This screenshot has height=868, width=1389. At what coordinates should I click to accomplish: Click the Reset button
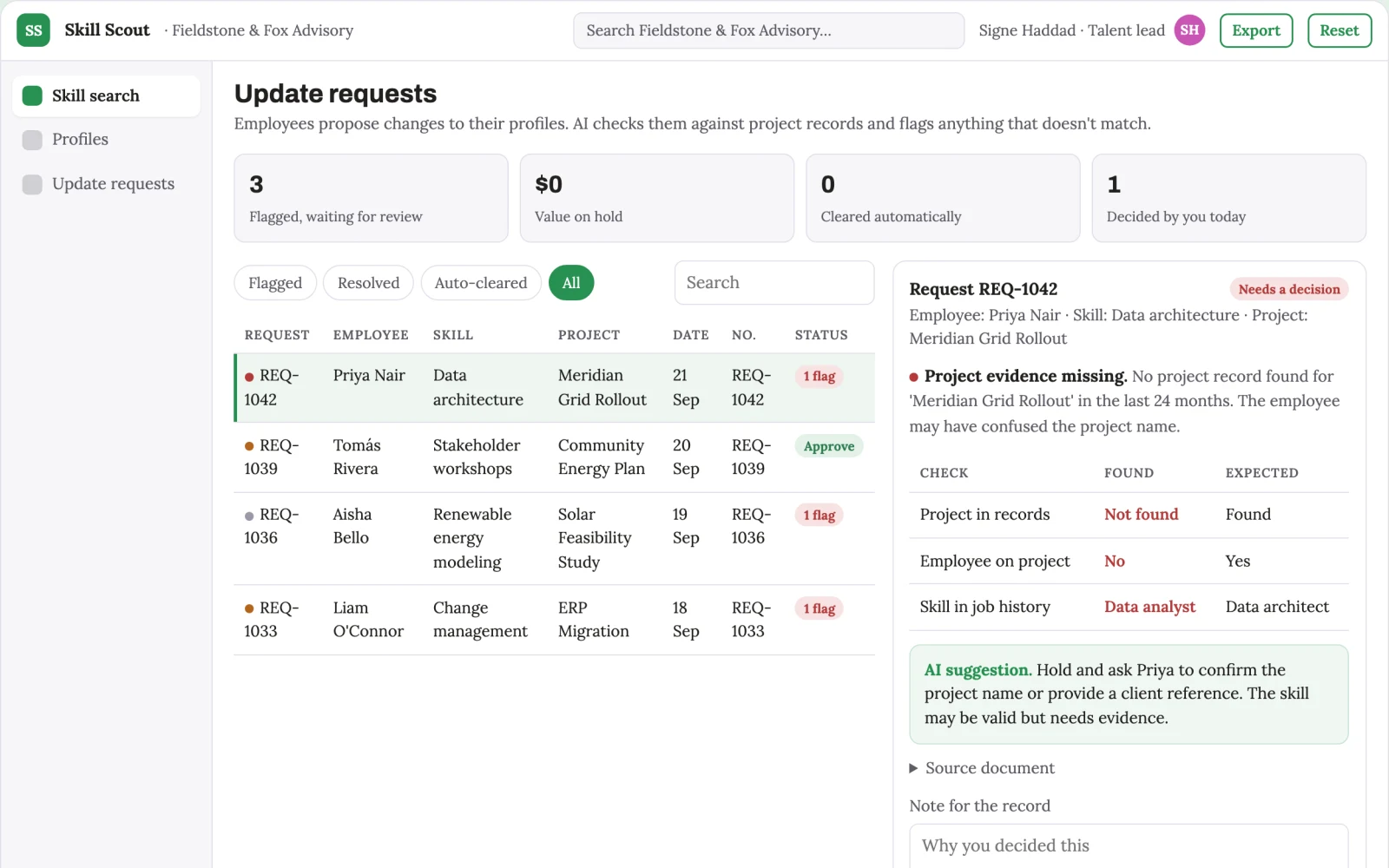click(x=1340, y=30)
